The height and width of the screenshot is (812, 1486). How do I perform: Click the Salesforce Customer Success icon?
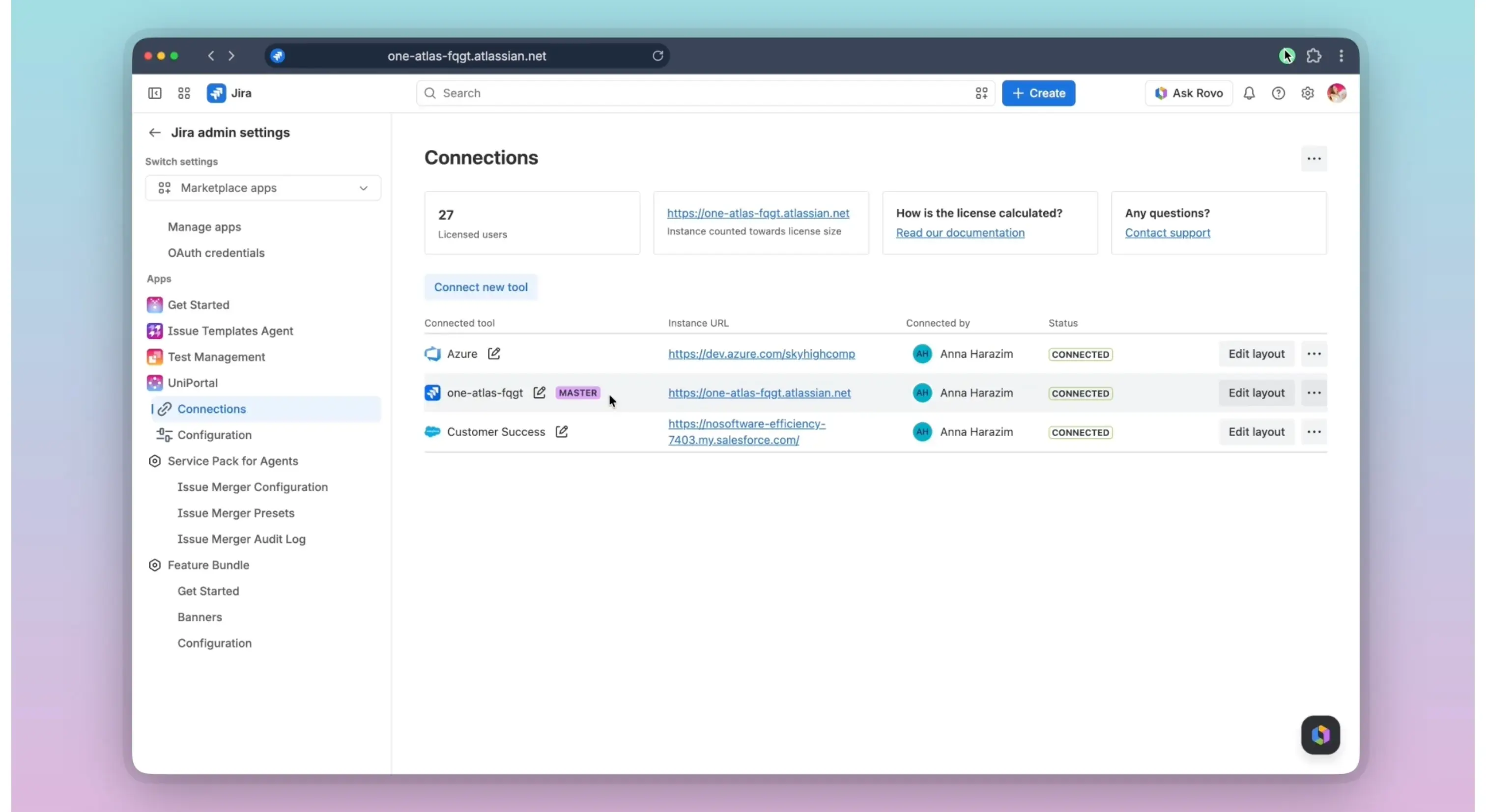pos(432,431)
